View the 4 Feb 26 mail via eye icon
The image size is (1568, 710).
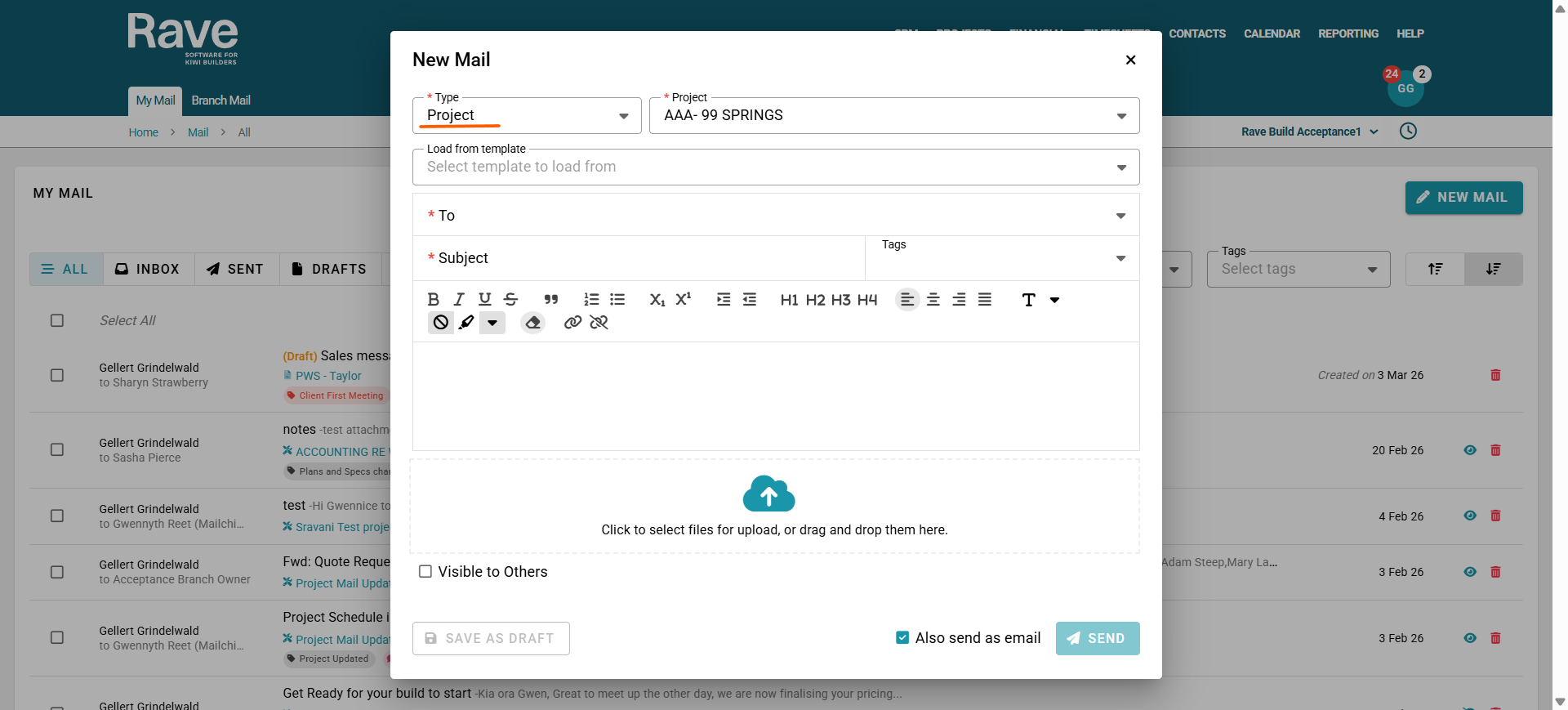(1470, 516)
